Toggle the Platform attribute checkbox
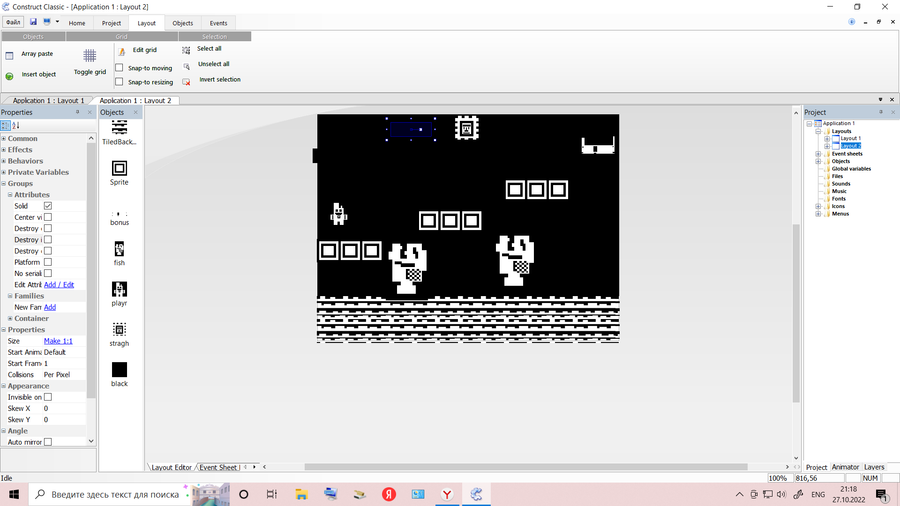The image size is (900, 506). [x=48, y=262]
